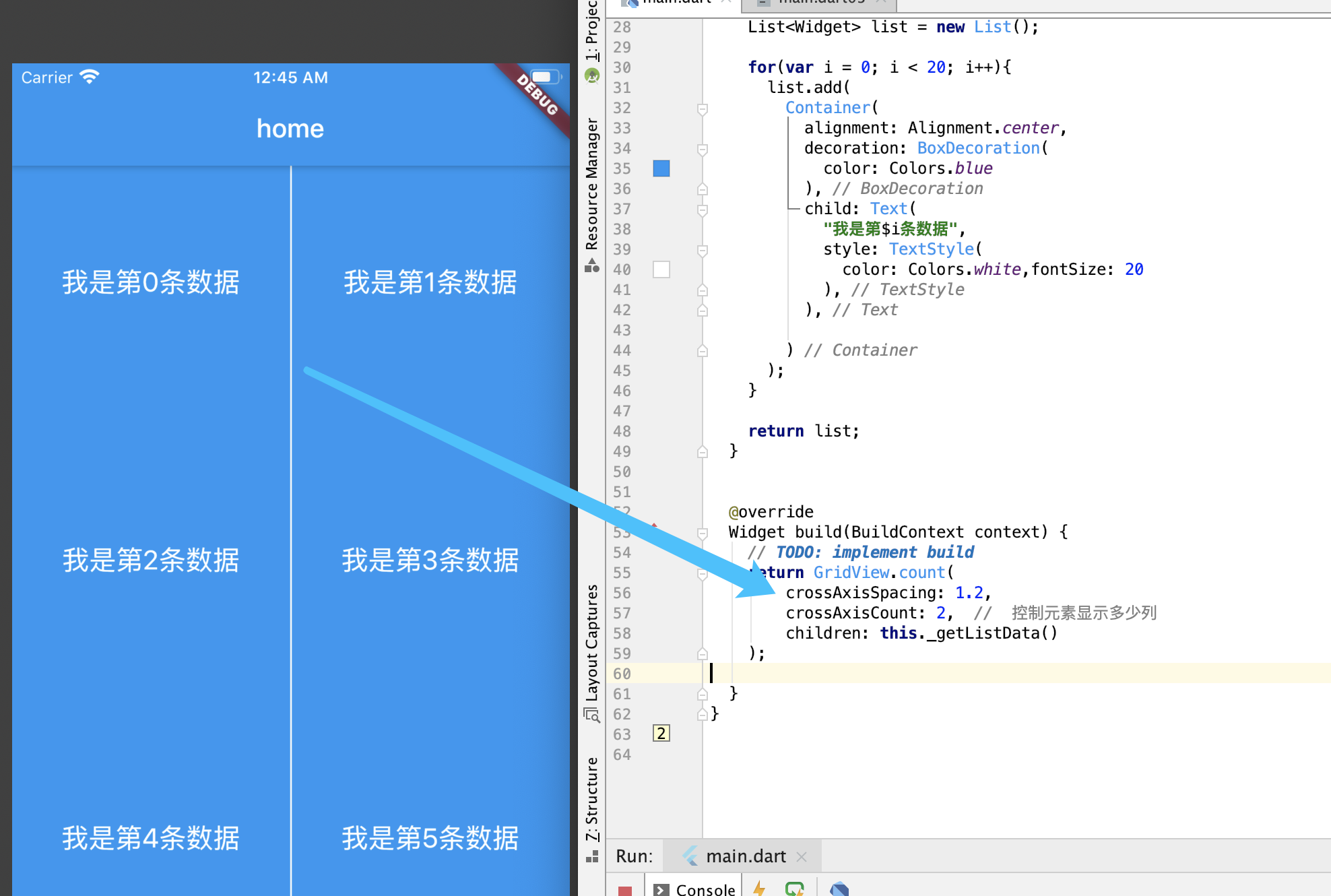Click the Resource Manager shapes icon
Viewport: 1331px width, 896px height.
592,265
